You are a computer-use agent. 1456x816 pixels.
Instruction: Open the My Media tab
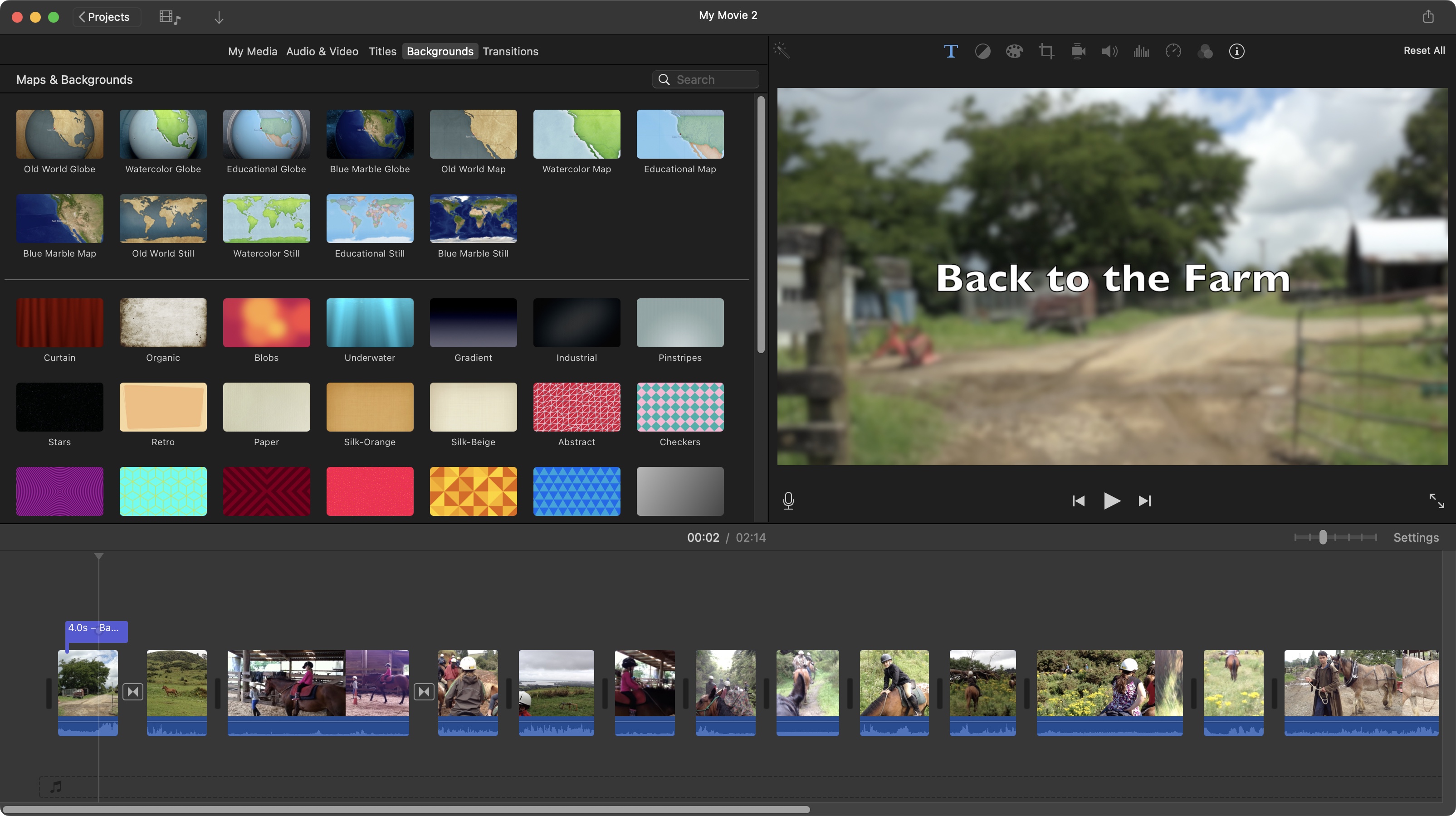(253, 51)
